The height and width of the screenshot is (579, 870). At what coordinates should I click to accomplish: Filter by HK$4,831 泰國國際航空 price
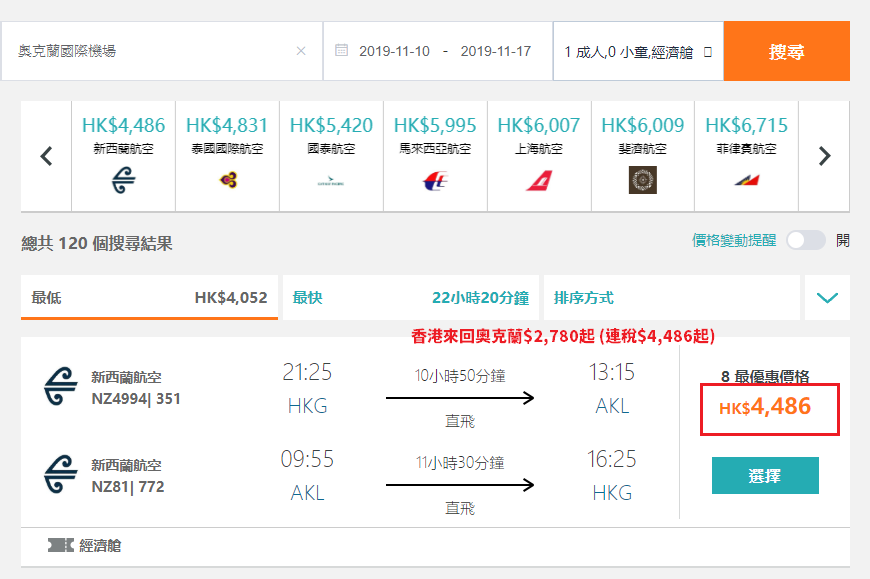227,125
